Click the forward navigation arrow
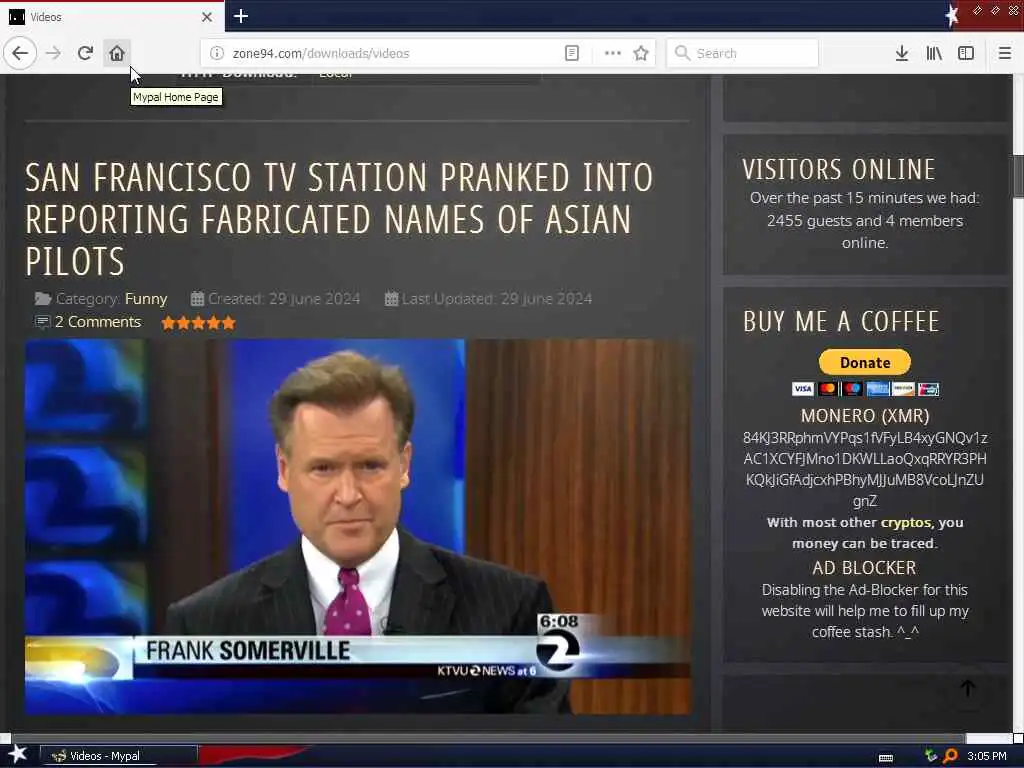The height and width of the screenshot is (768, 1024). [x=54, y=53]
